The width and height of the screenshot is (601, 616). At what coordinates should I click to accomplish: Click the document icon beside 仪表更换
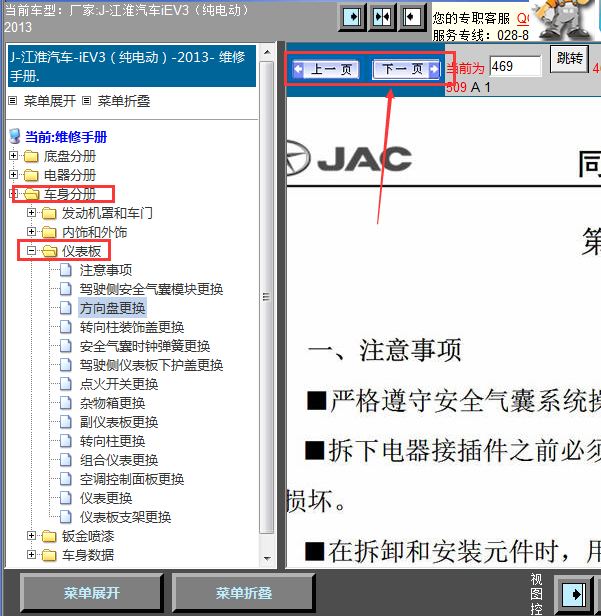tap(66, 498)
